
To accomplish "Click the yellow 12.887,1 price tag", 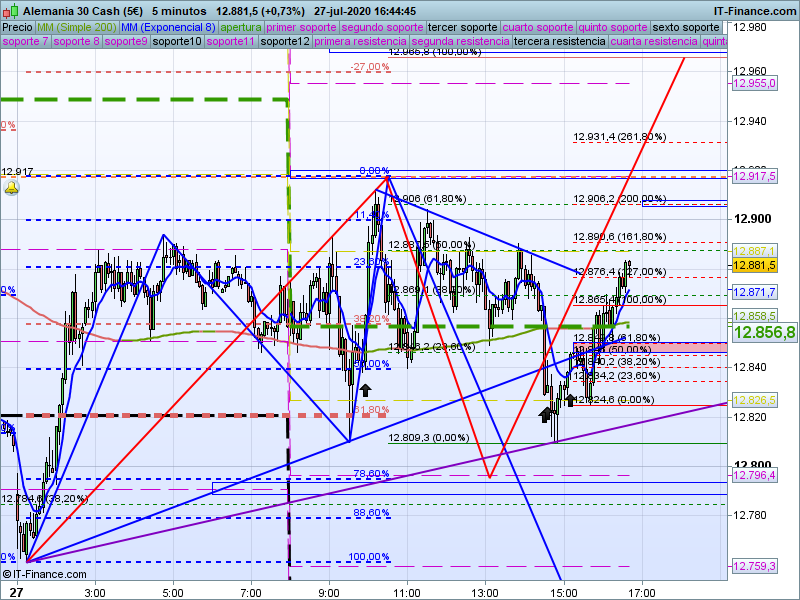I will point(755,251).
